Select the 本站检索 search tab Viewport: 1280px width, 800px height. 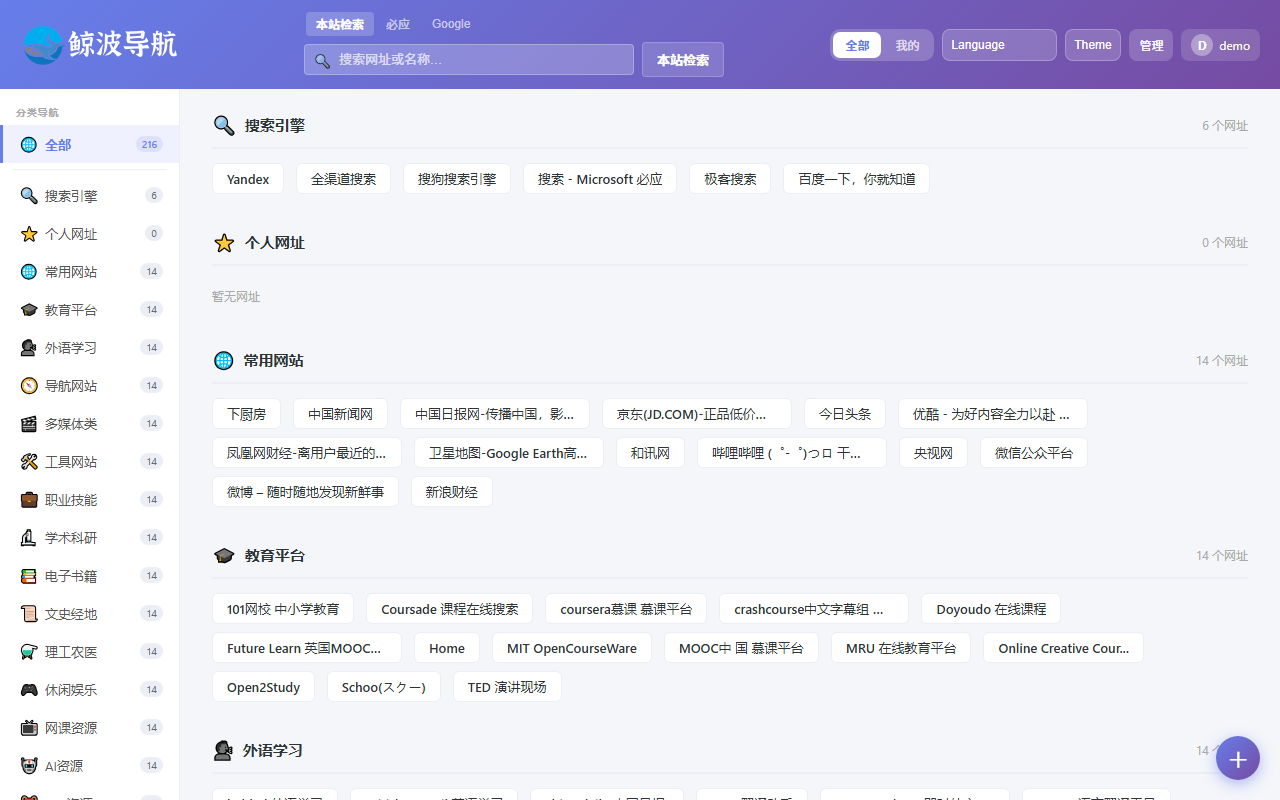(340, 24)
